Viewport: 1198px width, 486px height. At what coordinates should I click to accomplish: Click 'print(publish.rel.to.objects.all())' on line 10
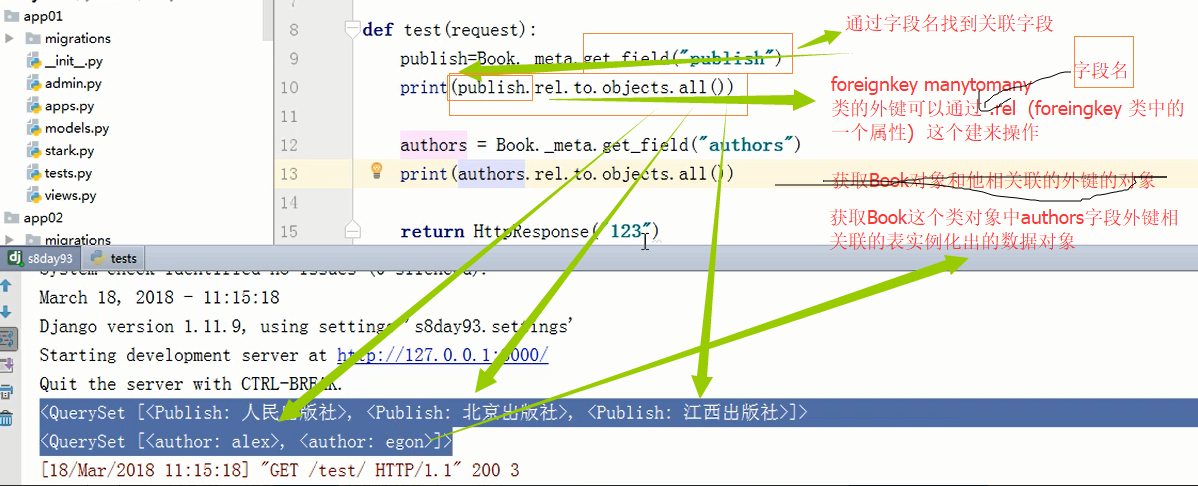point(566,87)
